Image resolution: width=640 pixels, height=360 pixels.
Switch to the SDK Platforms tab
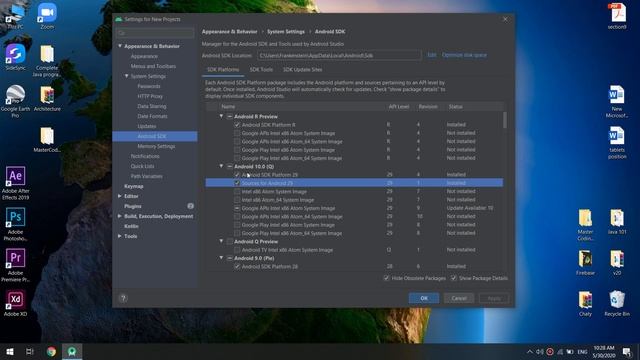223,70
